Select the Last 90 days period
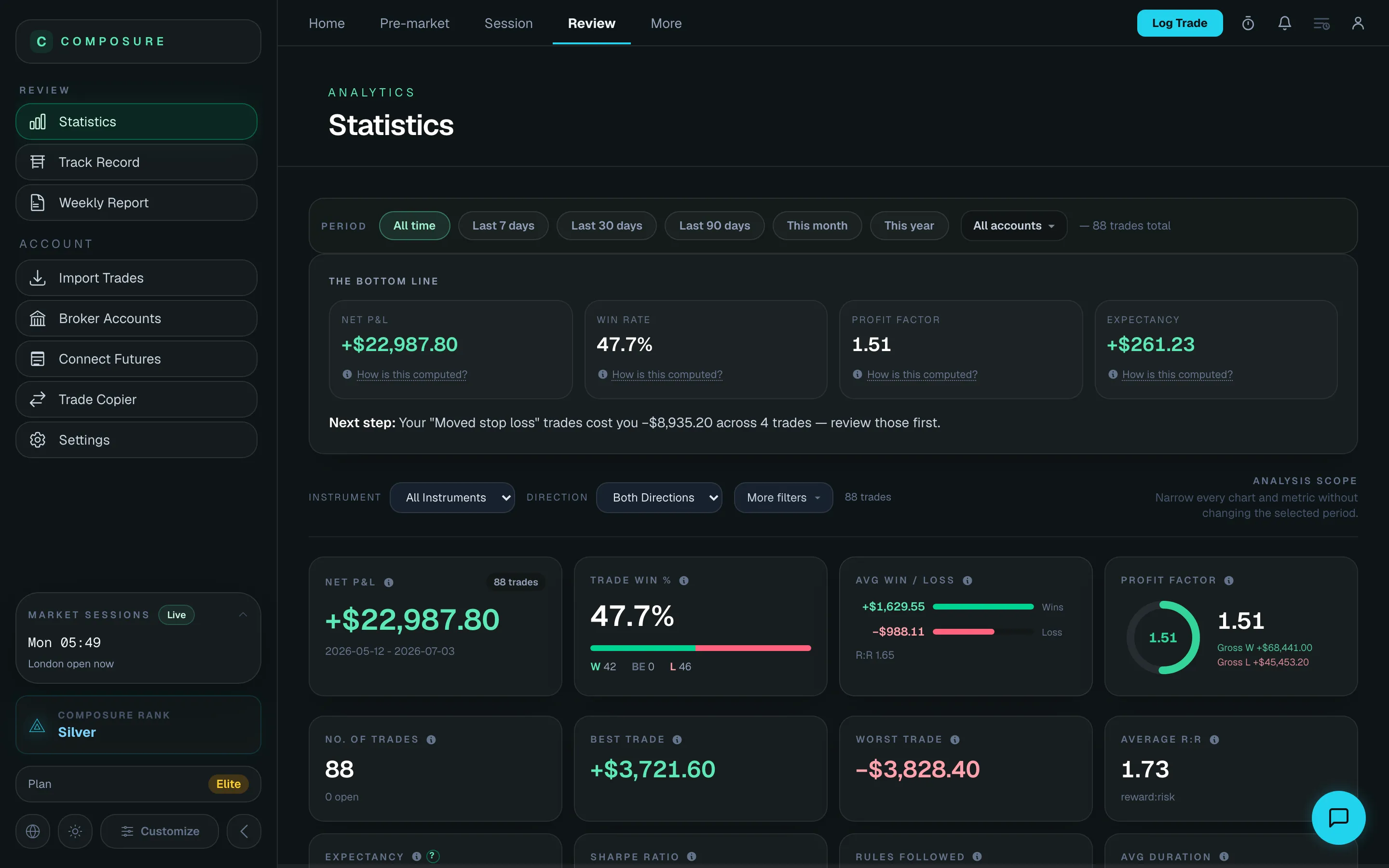Image resolution: width=1389 pixels, height=868 pixels. point(714,226)
